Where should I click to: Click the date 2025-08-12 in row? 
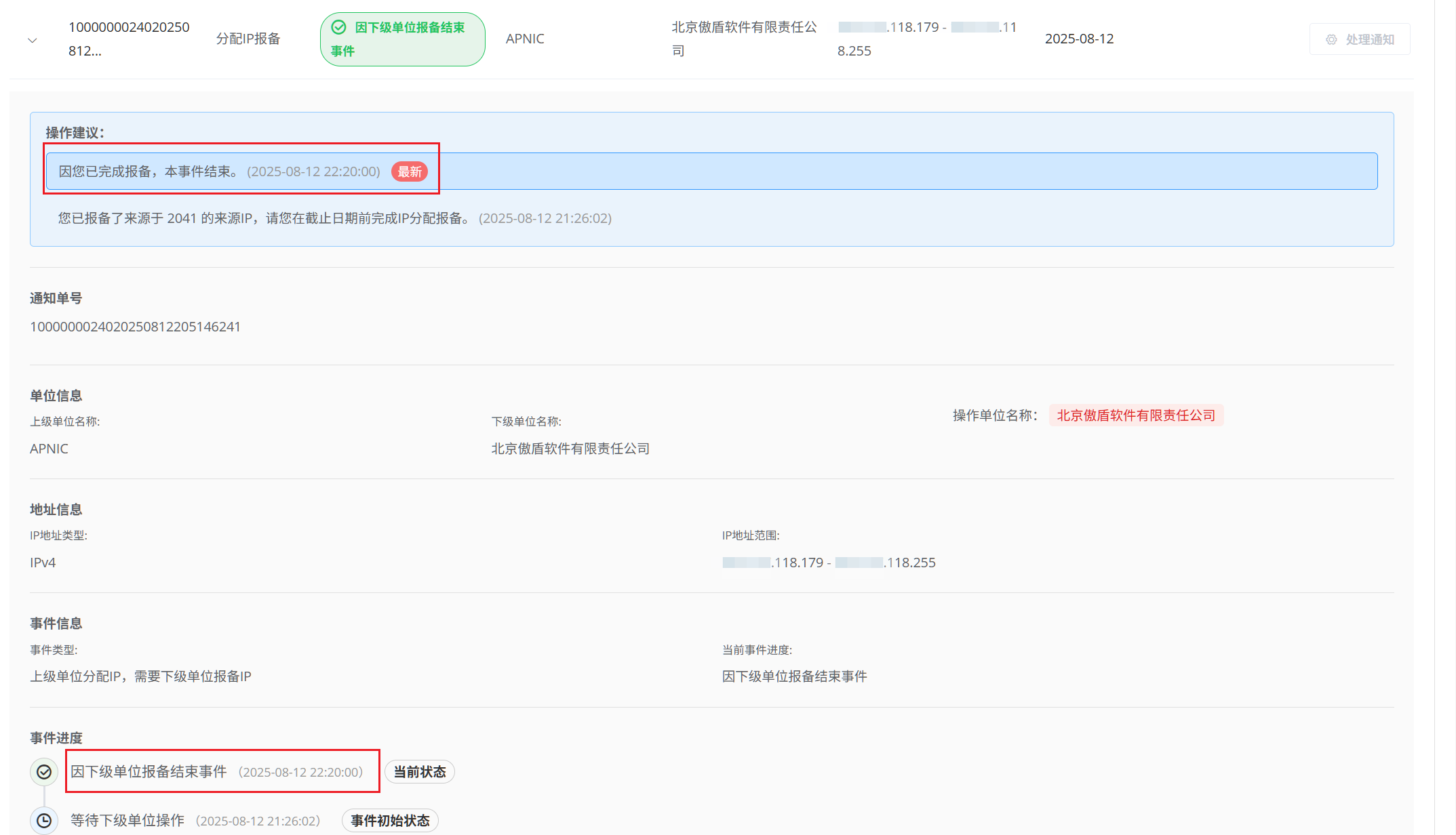click(1079, 39)
